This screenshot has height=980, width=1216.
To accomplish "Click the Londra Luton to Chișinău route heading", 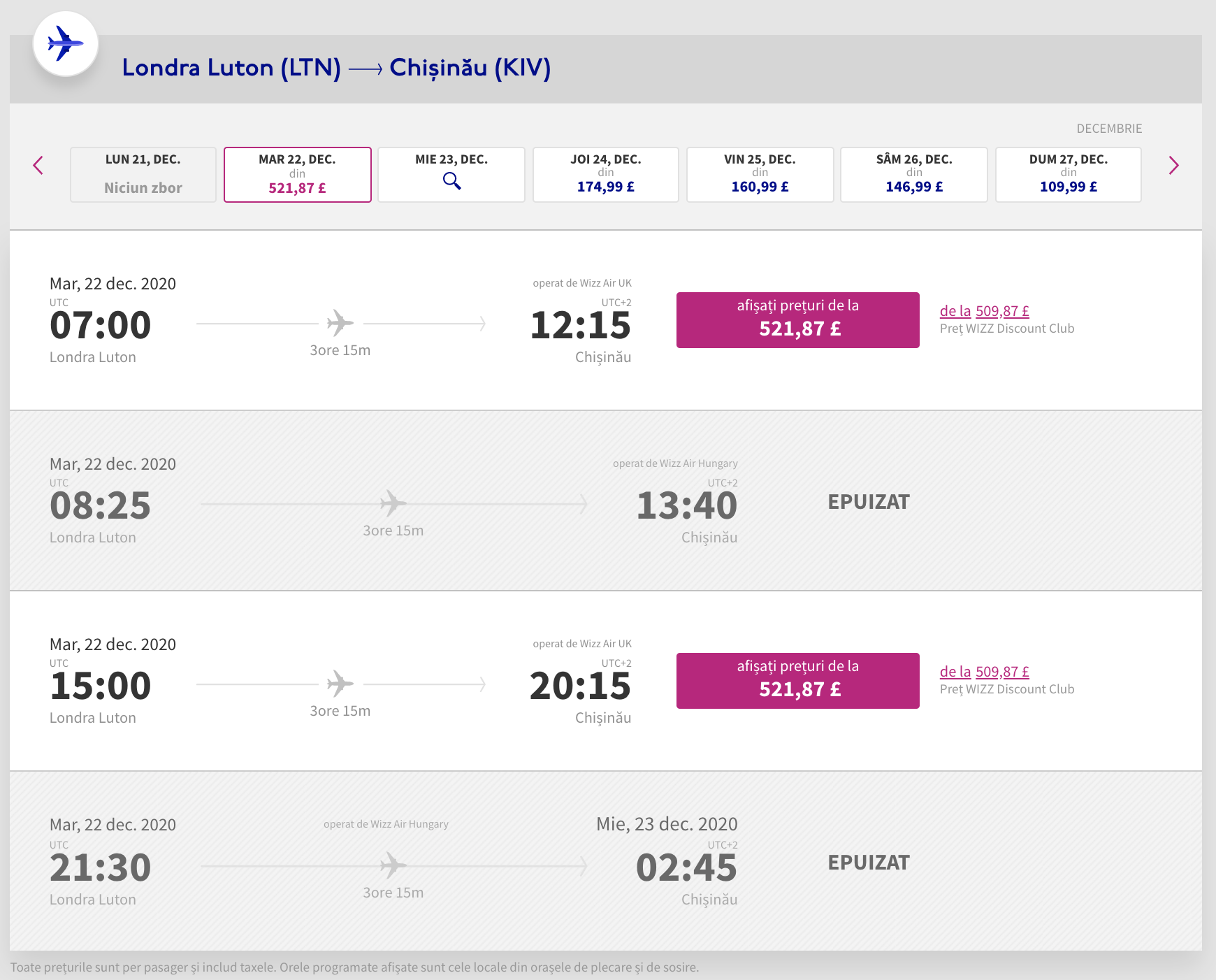I will (336, 68).
